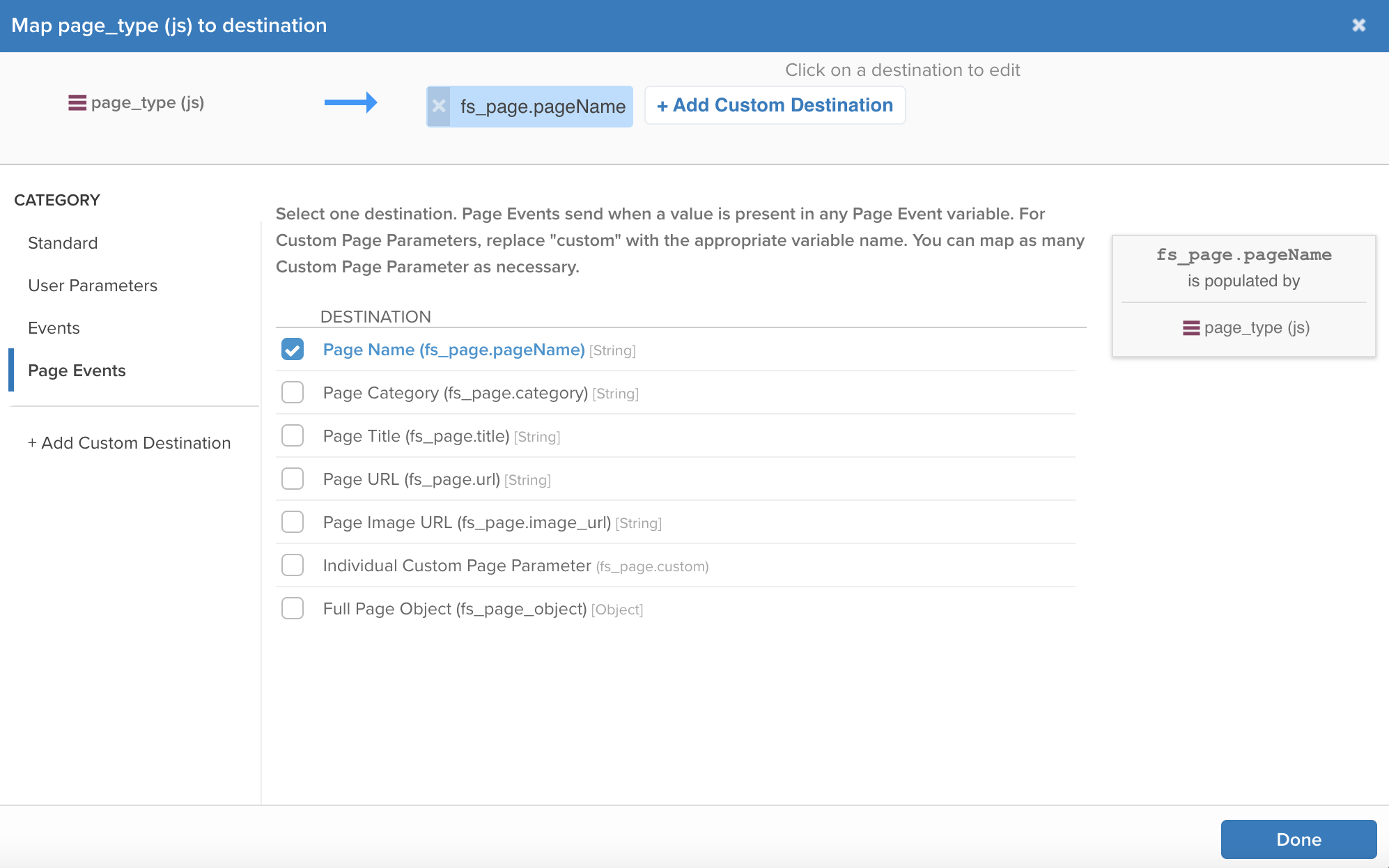Click the Page Name (fs_page.pageName) label
The image size is (1389, 868).
point(453,350)
